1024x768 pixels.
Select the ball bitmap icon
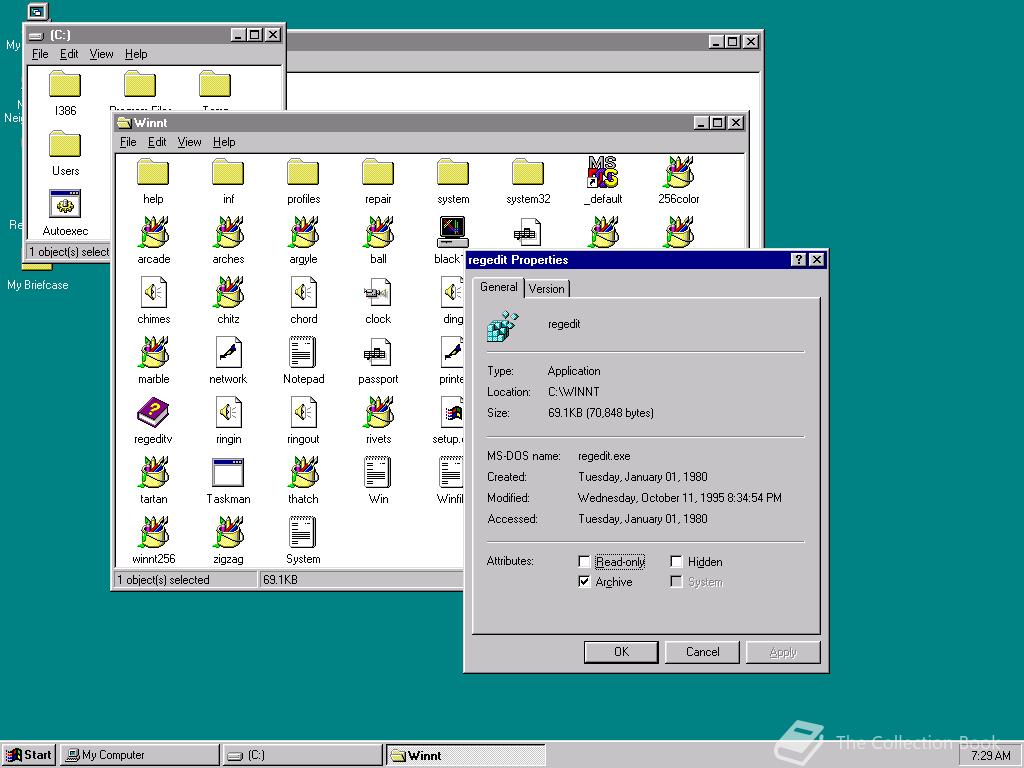point(379,232)
